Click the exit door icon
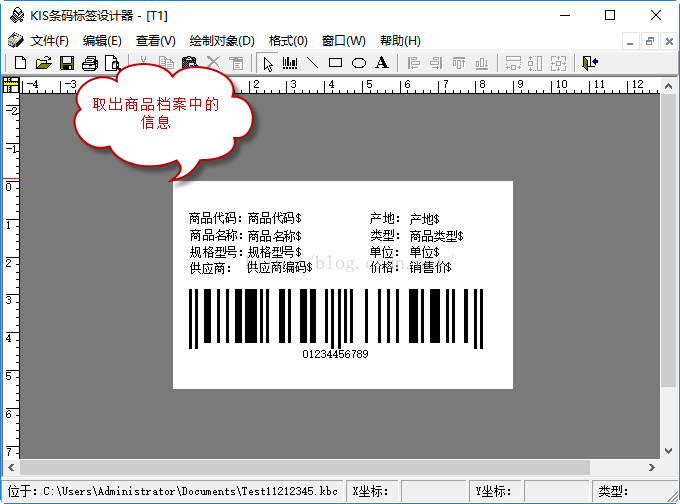 (590, 63)
